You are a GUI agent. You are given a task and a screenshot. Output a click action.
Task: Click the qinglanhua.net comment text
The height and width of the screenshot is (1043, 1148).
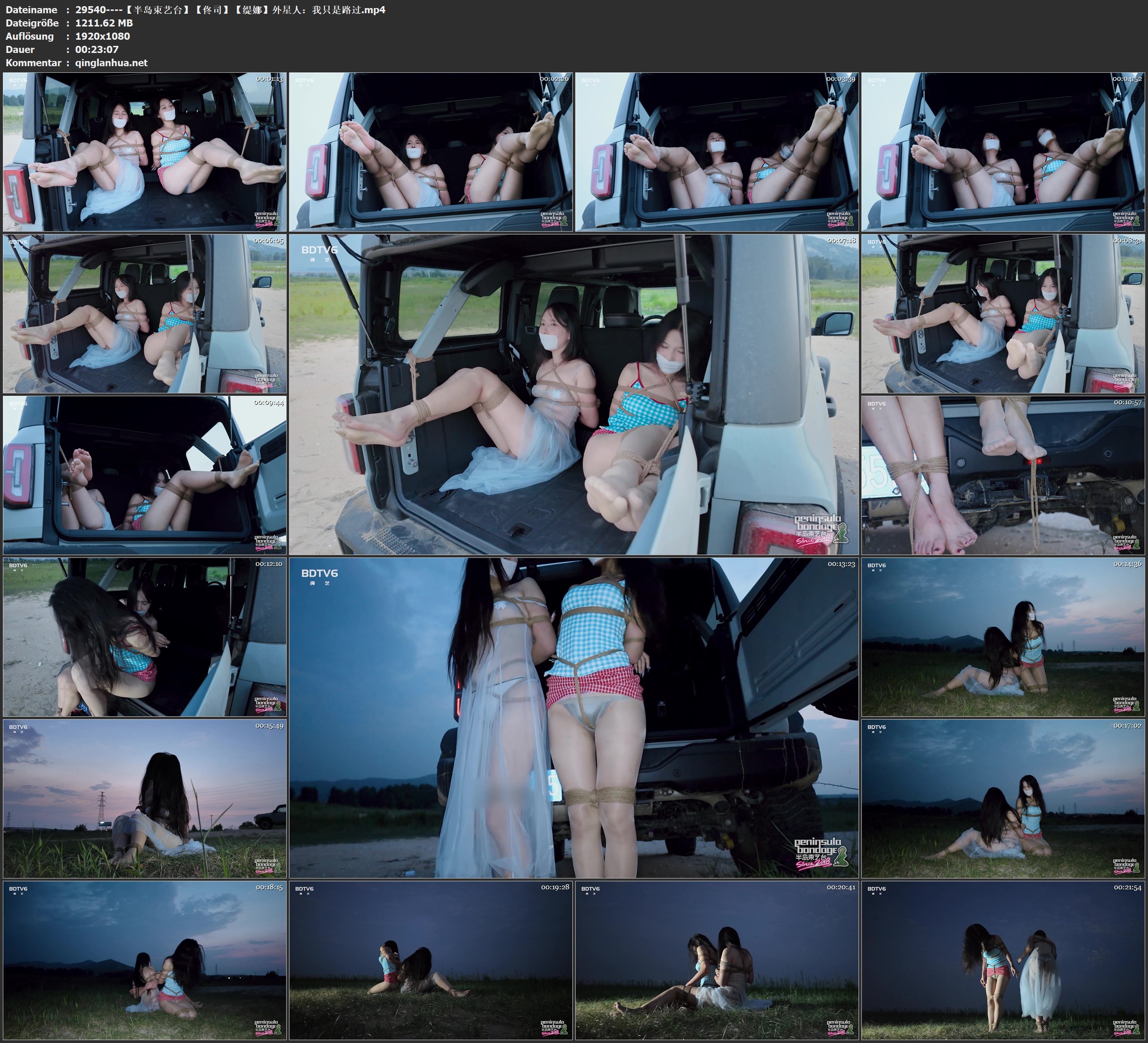pos(111,62)
